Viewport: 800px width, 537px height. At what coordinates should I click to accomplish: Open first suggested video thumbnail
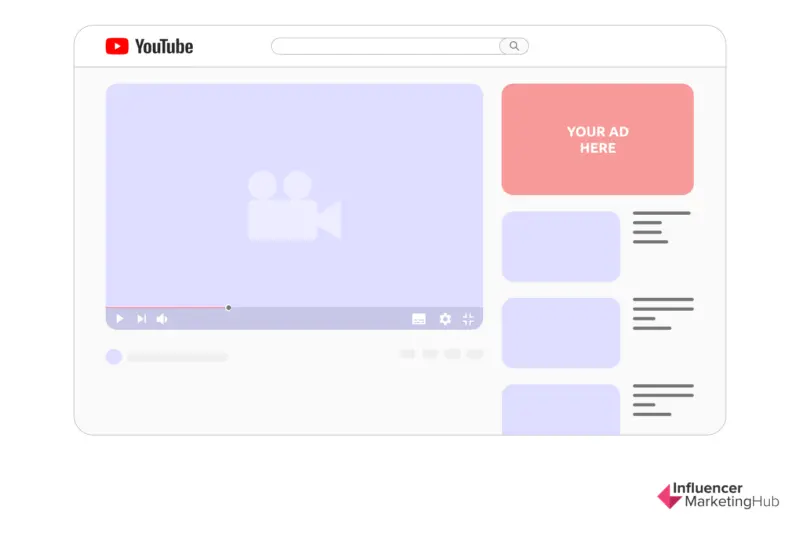pyautogui.click(x=561, y=246)
